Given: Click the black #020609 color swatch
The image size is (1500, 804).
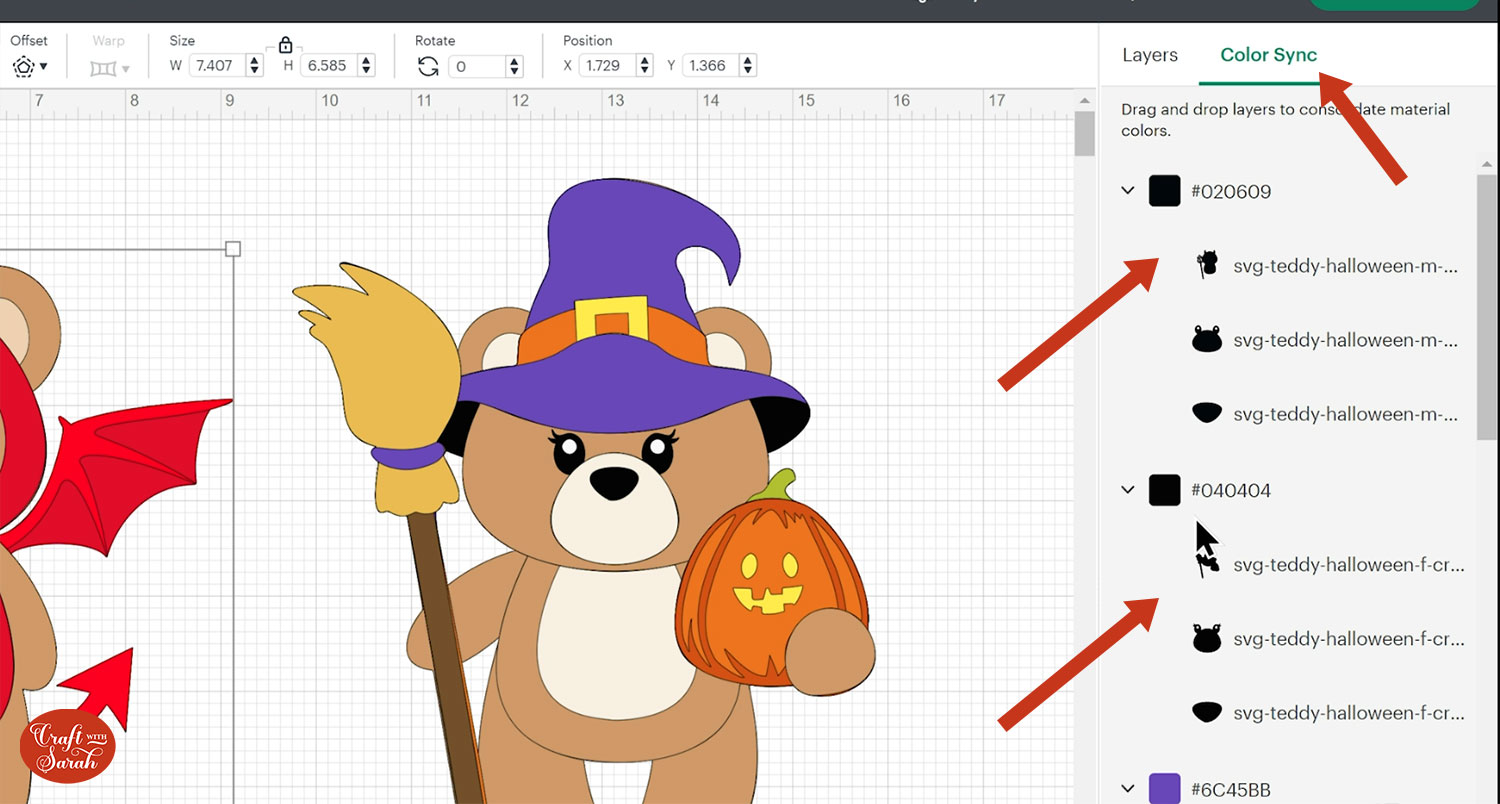Looking at the screenshot, I should [1164, 190].
